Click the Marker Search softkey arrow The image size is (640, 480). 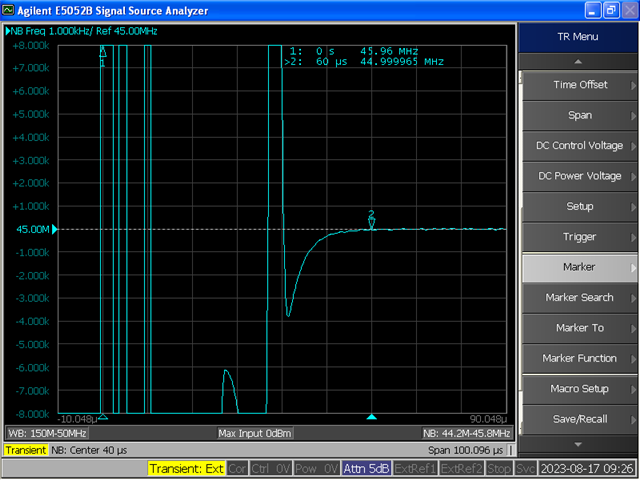(633, 298)
